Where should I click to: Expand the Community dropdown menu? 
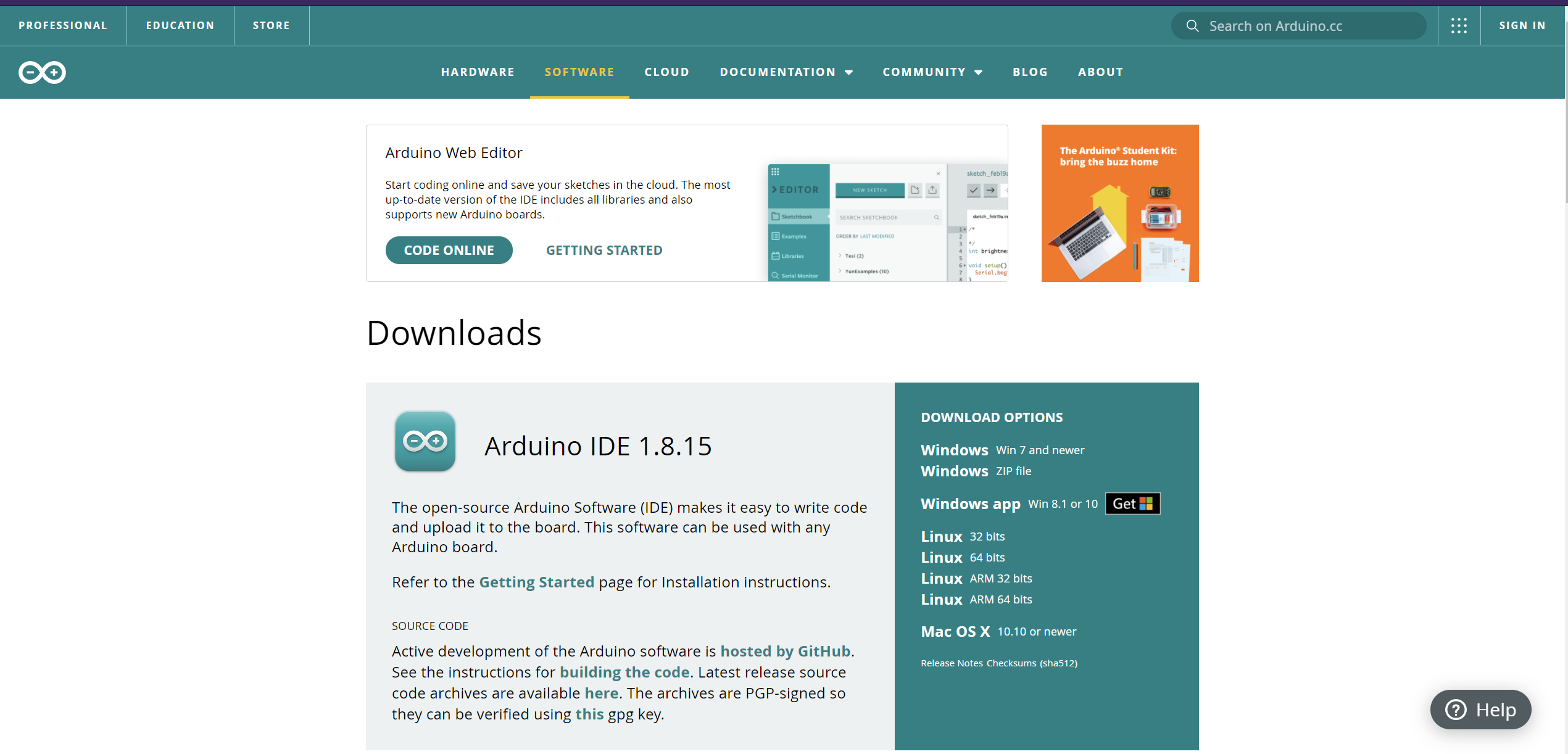point(932,72)
